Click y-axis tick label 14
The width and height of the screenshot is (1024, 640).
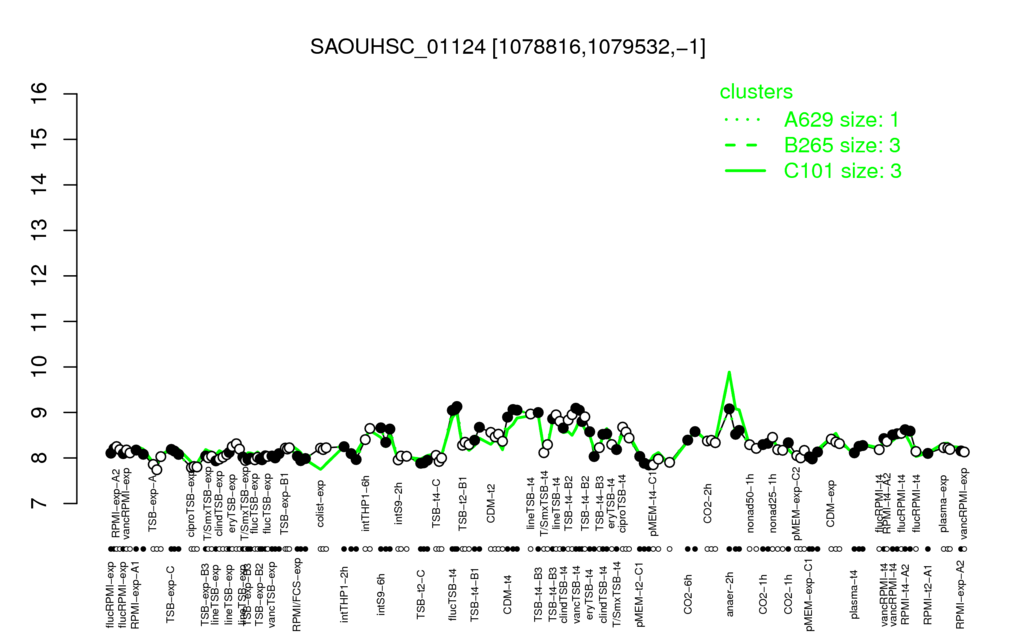pos(40,185)
